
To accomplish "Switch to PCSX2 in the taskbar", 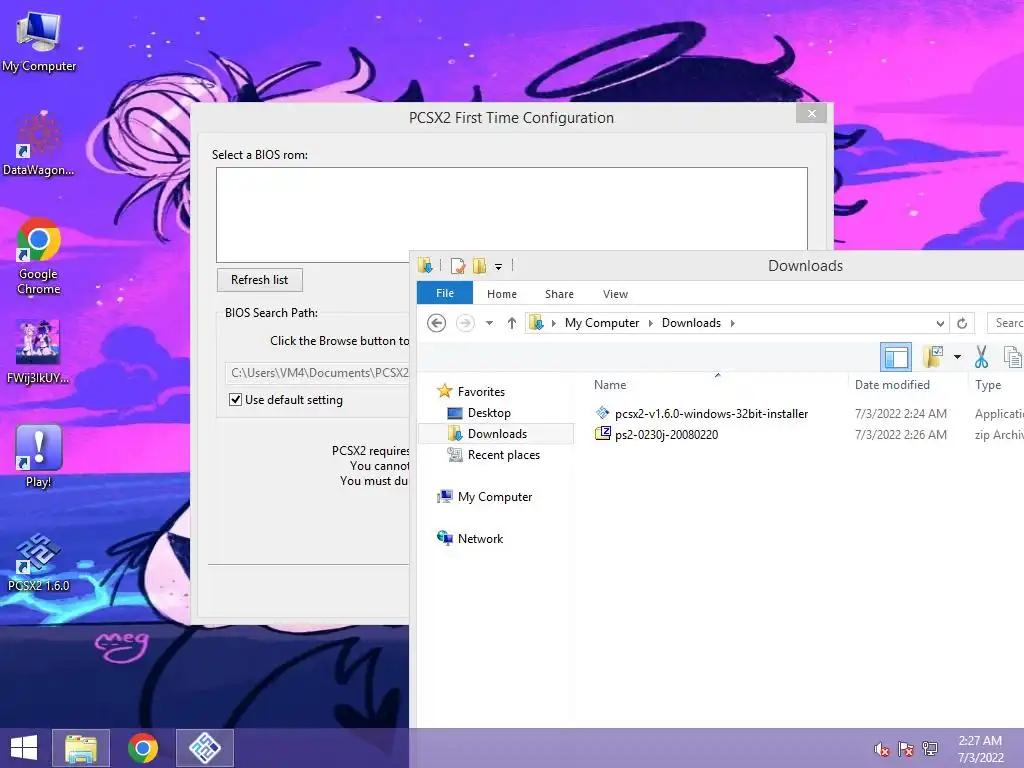I will (204, 748).
